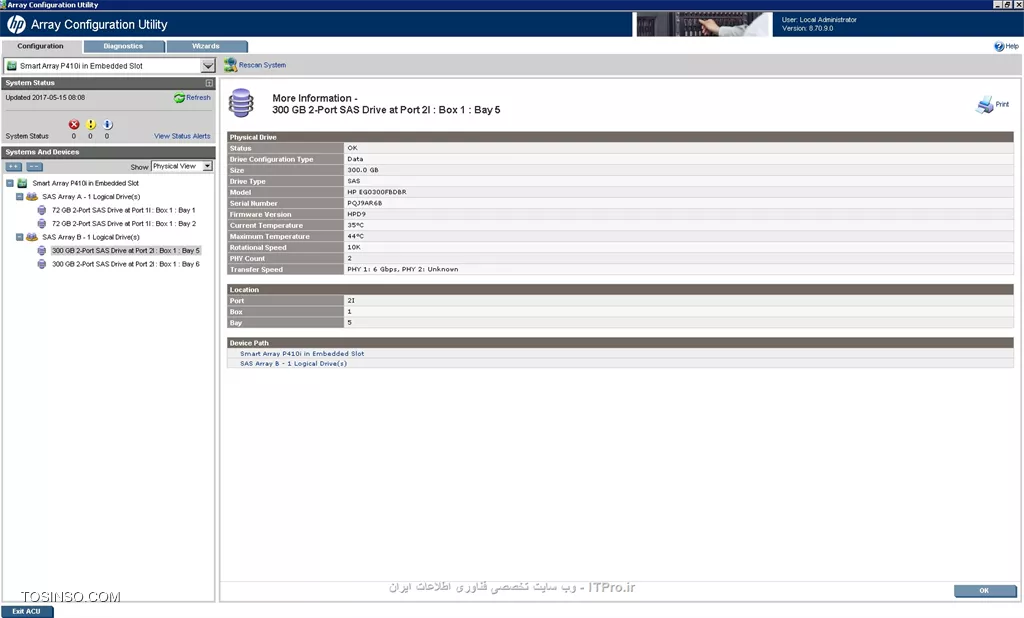This screenshot has height=618, width=1024.
Task: Switch to the Configuration tab
Action: coord(40,46)
